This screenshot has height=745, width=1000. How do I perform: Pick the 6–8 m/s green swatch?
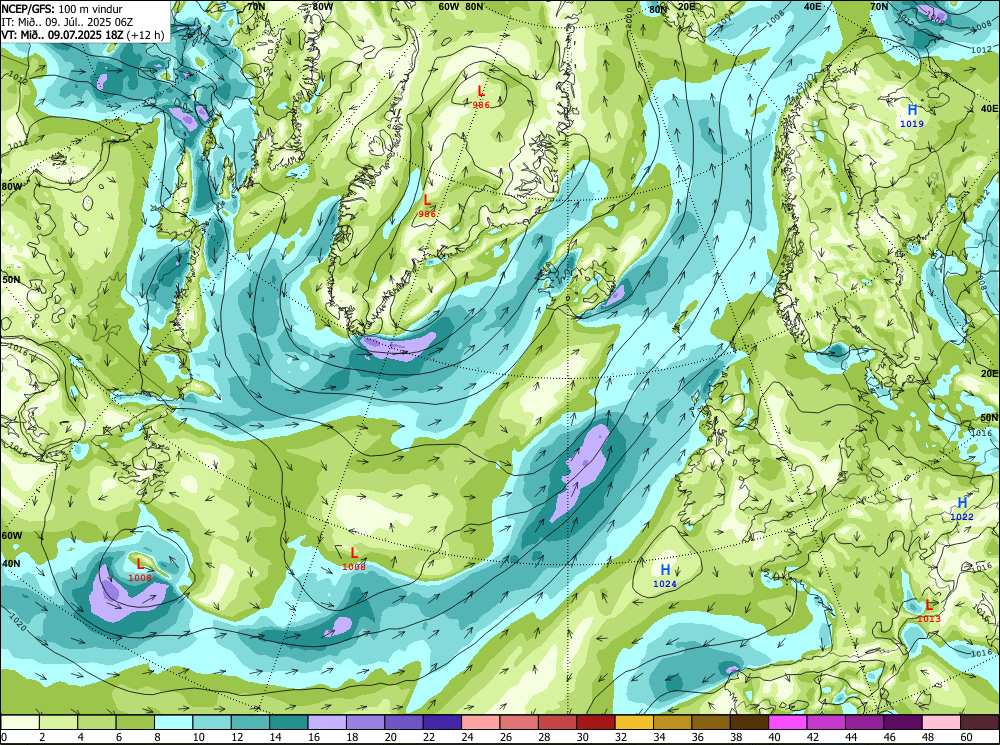(135, 722)
